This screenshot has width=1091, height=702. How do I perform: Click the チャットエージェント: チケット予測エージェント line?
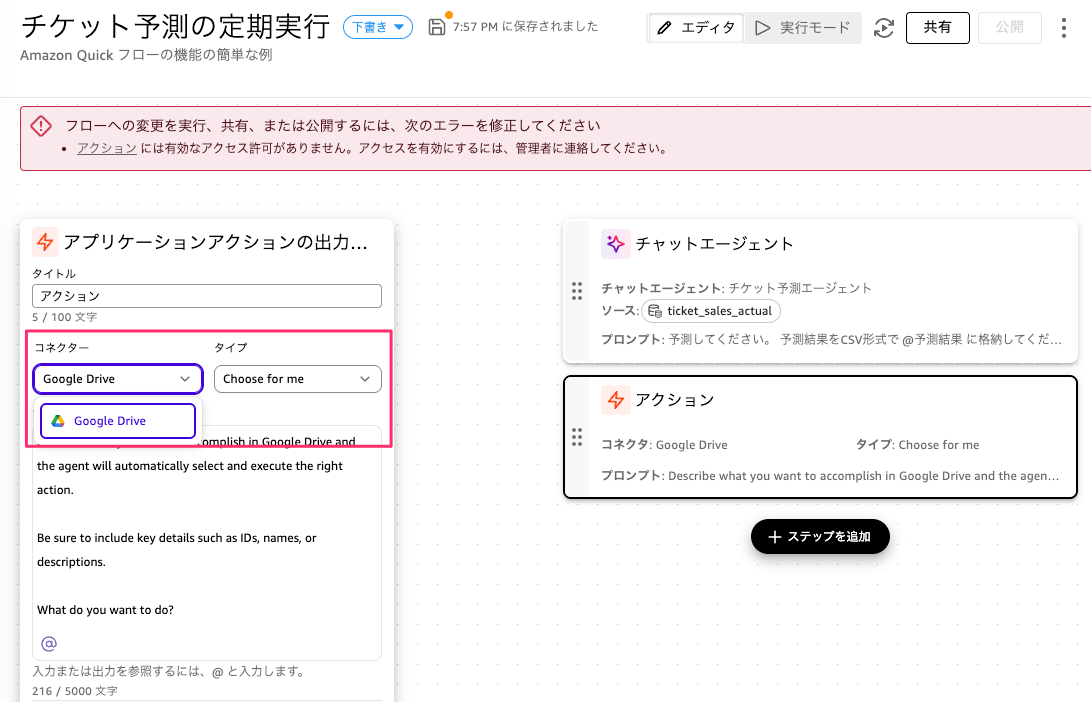[x=736, y=288]
